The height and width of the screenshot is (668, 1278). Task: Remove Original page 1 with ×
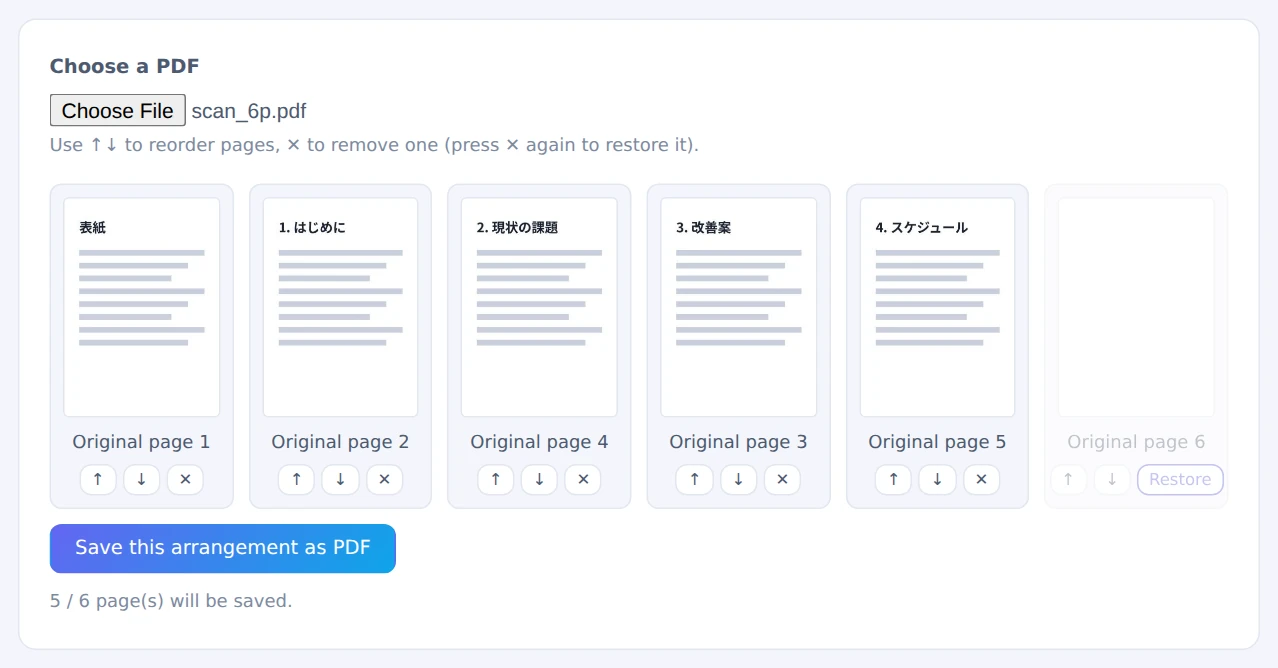click(x=185, y=479)
